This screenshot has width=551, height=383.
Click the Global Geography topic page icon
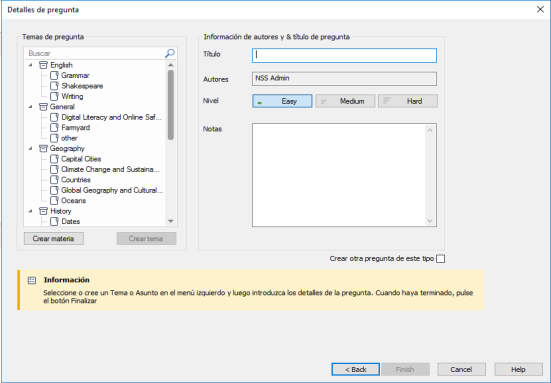click(x=54, y=190)
